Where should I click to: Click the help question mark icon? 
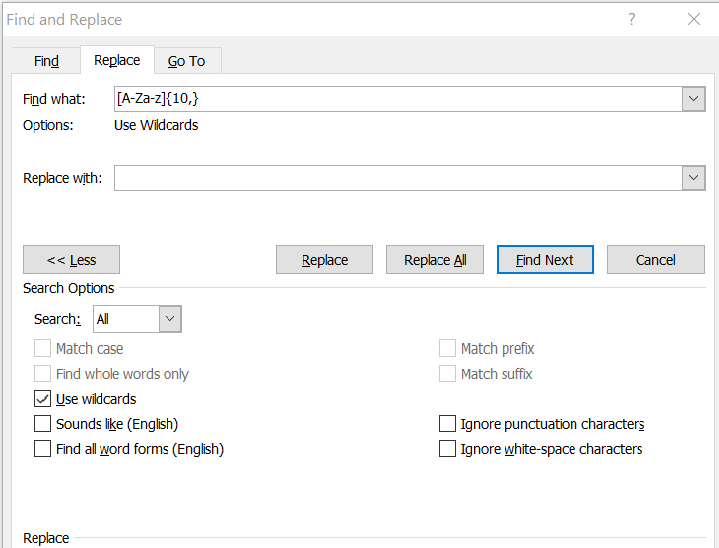(631, 19)
